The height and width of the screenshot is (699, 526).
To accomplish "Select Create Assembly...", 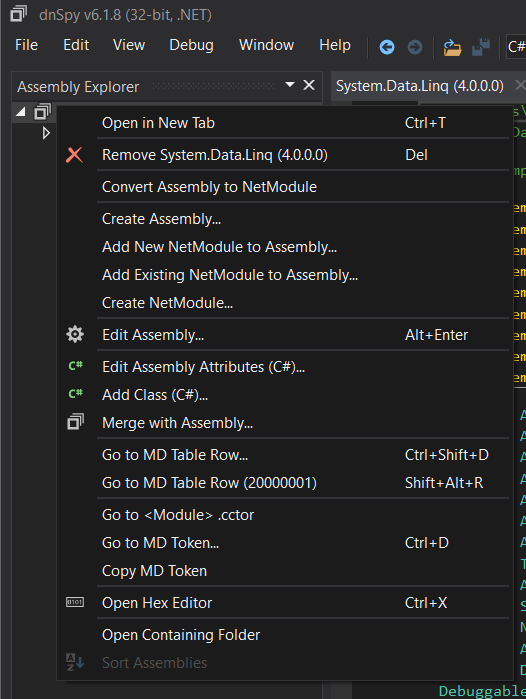I will click(x=283, y=219).
